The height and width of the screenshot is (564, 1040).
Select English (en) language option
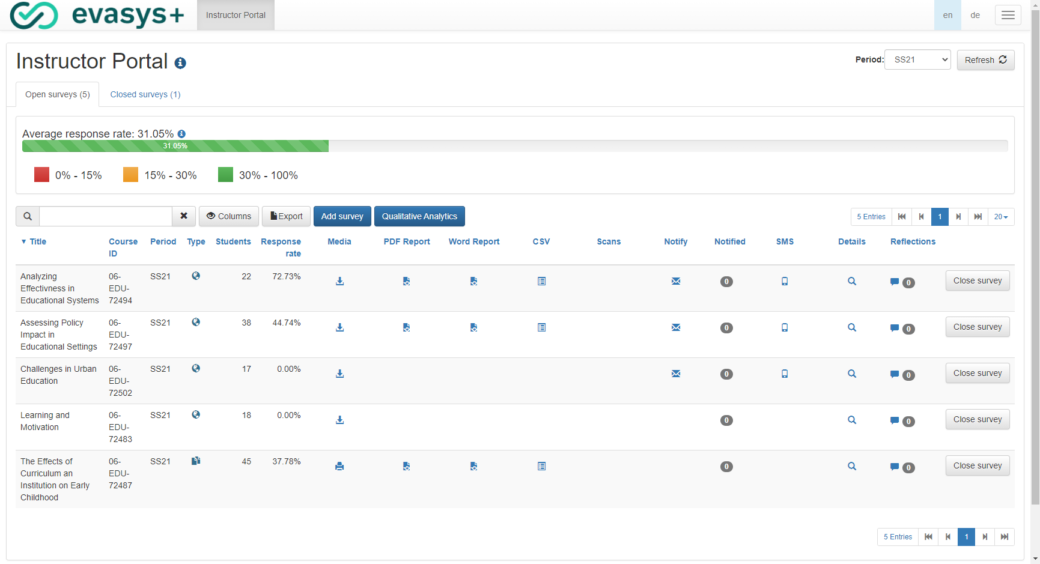[947, 15]
